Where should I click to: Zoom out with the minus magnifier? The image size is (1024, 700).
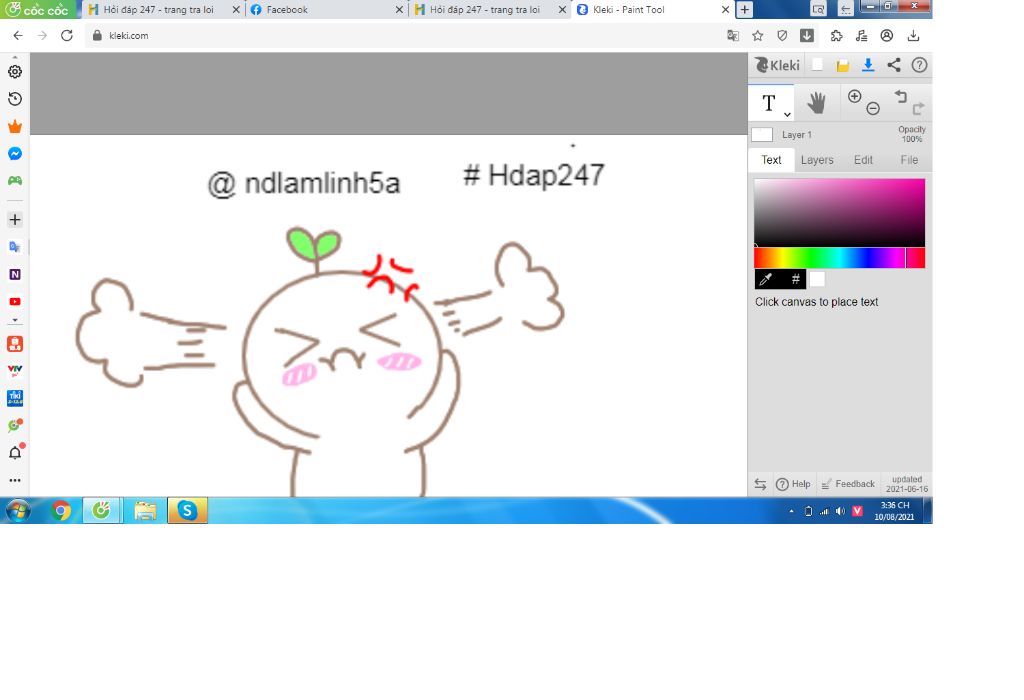tap(873, 109)
